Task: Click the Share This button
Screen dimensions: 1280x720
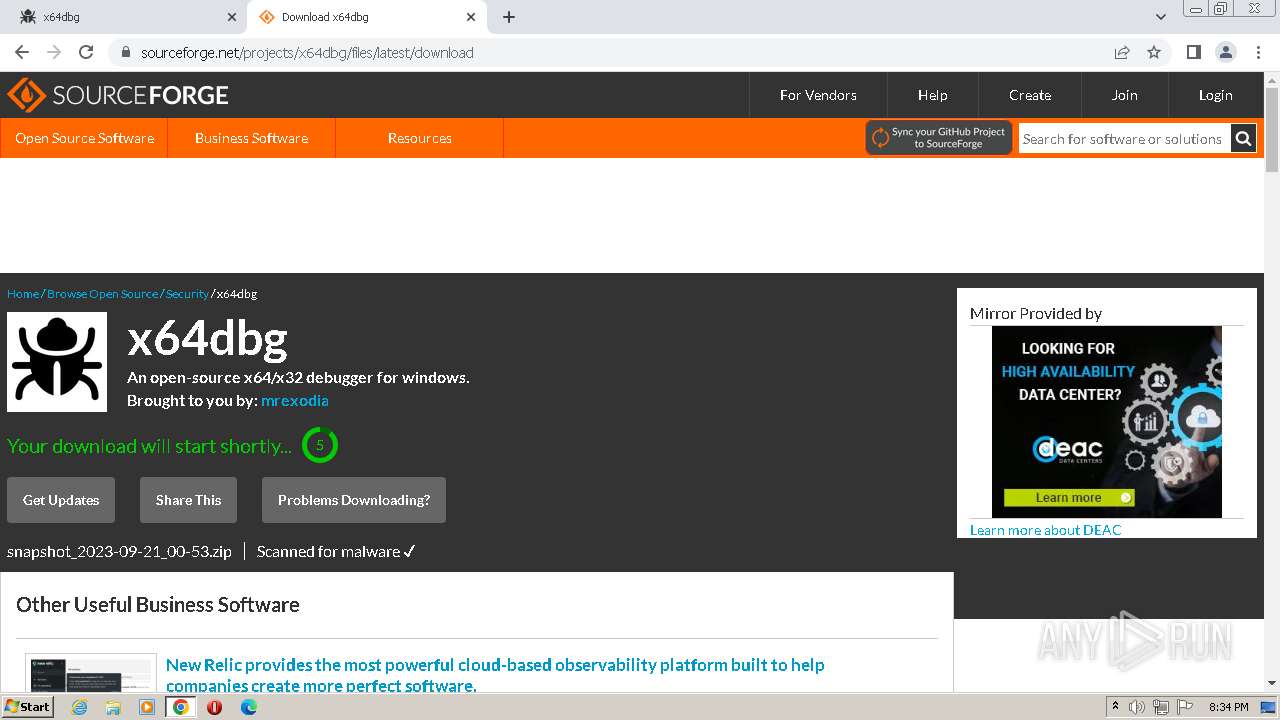Action: coord(188,500)
